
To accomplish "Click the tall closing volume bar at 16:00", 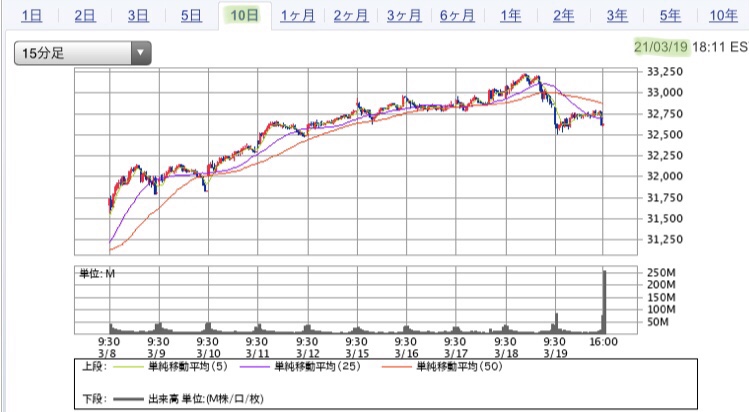I will [x=605, y=302].
